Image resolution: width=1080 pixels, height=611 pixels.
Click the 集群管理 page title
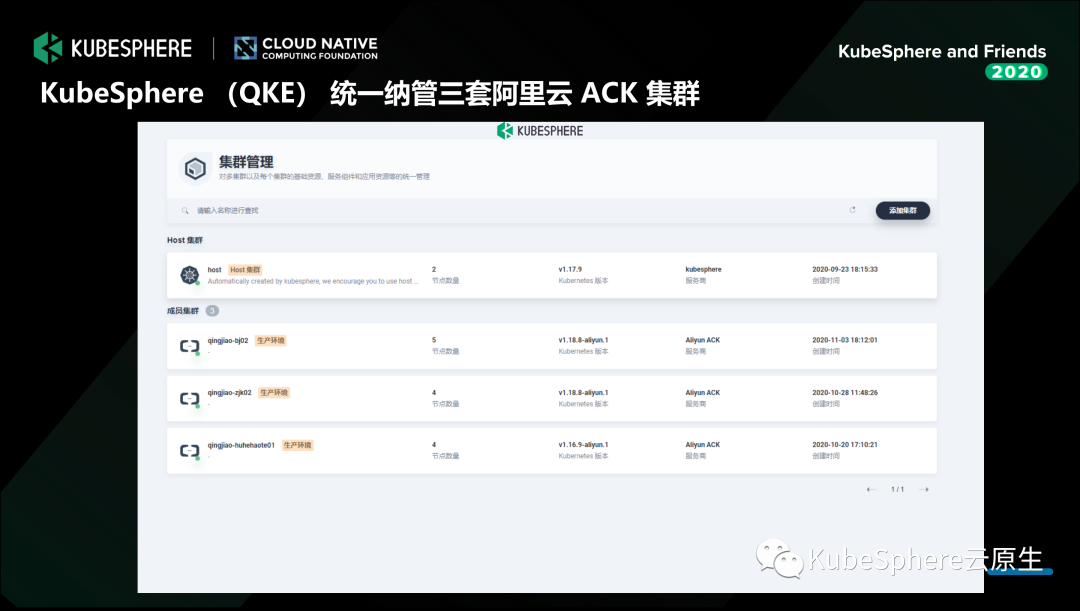click(246, 162)
